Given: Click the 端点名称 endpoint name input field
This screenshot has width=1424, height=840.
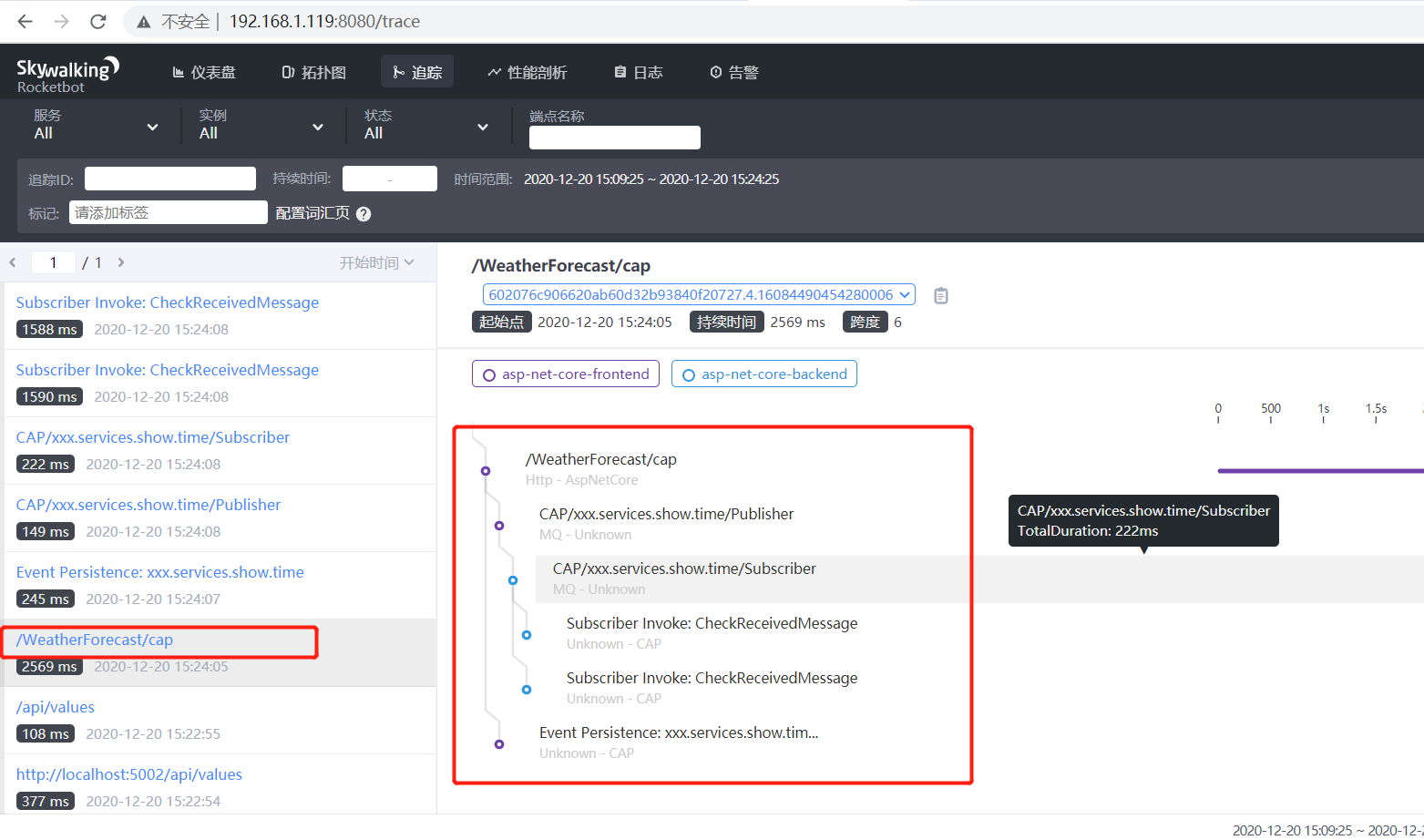Looking at the screenshot, I should click(x=614, y=137).
